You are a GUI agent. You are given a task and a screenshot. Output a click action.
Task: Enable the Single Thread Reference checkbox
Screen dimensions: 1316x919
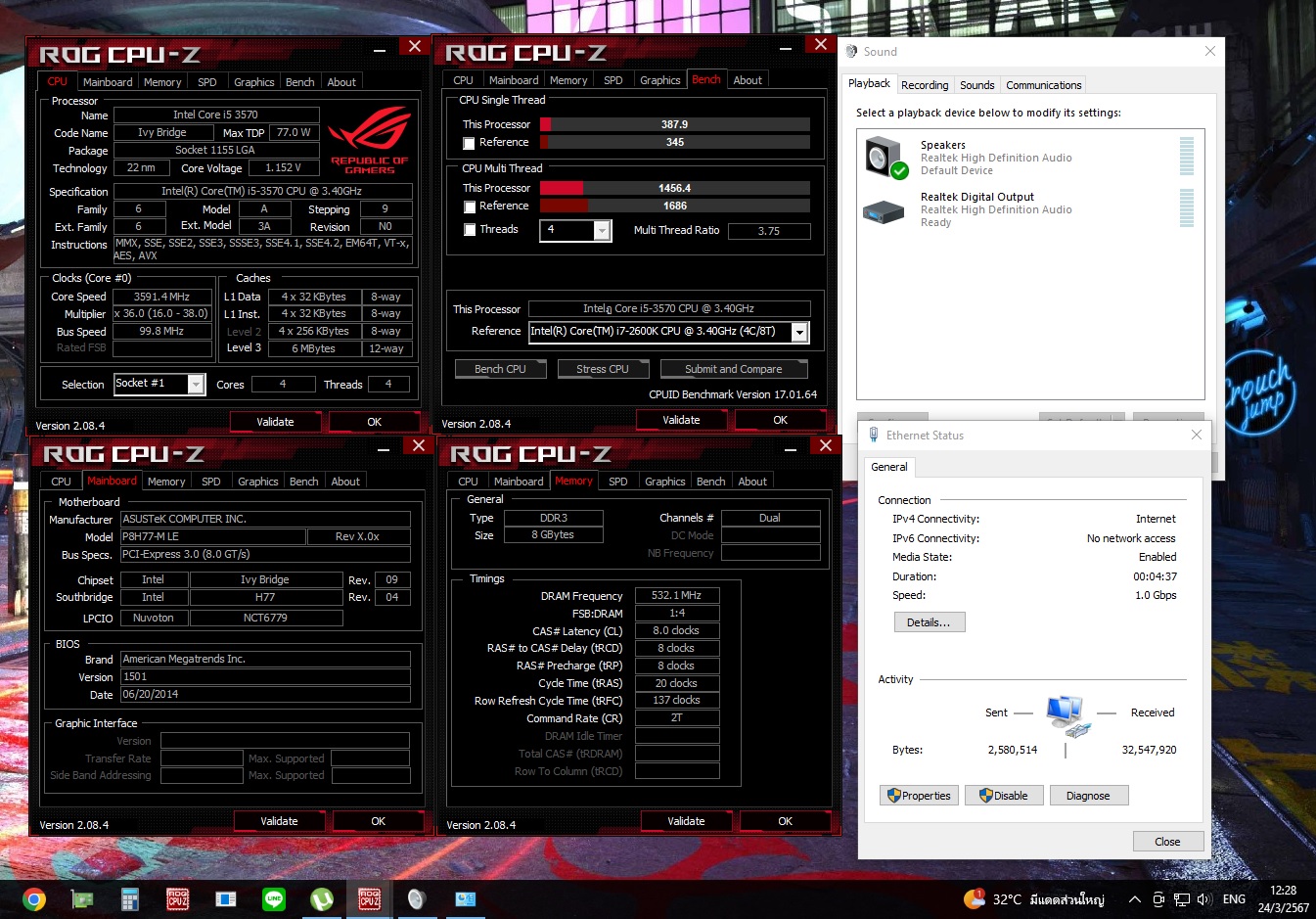(x=470, y=143)
